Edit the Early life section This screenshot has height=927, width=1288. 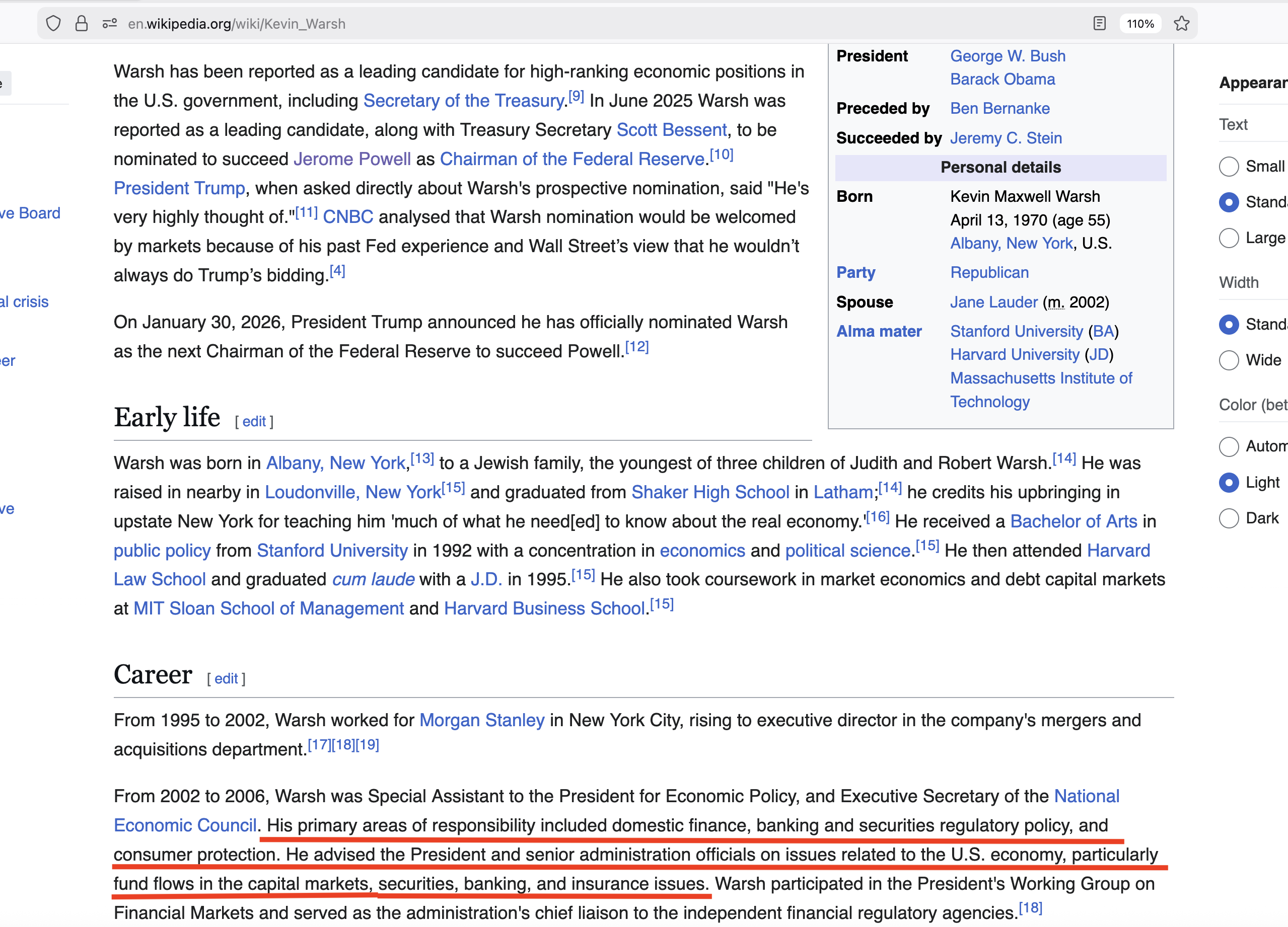click(x=254, y=422)
